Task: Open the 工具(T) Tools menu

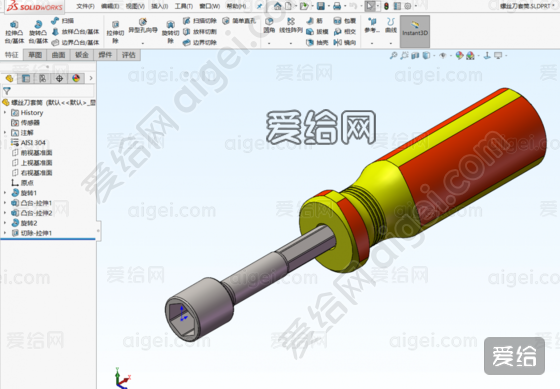Action: pos(184,6)
